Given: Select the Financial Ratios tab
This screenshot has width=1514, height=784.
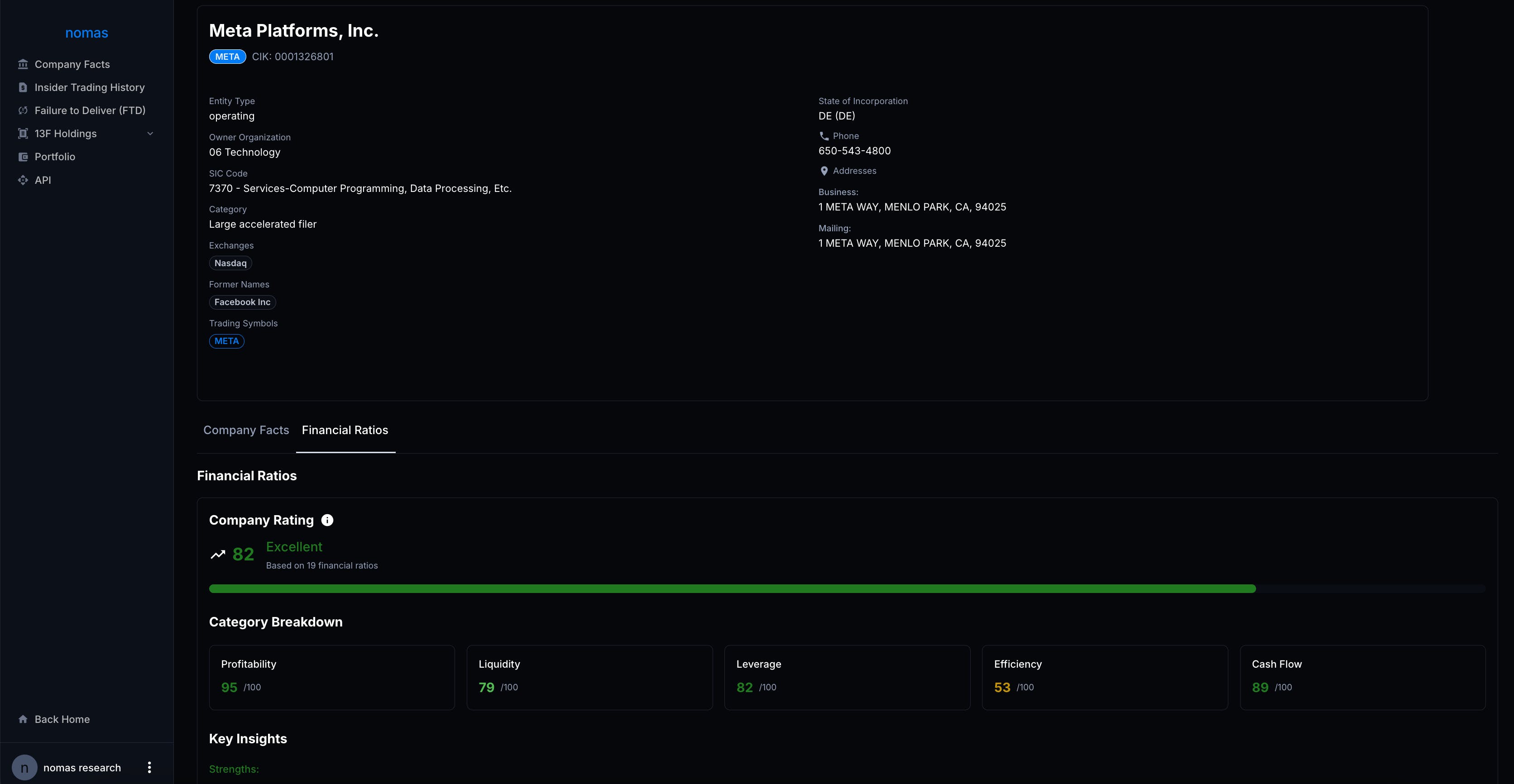Looking at the screenshot, I should pos(345,430).
